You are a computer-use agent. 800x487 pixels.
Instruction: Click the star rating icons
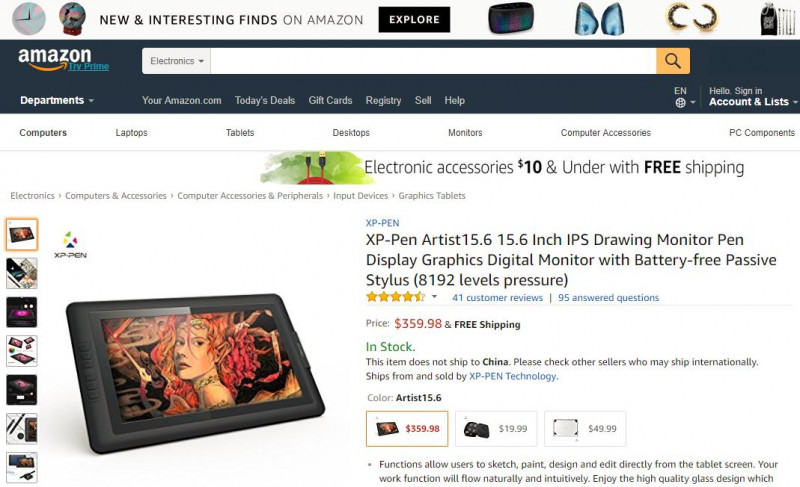[x=395, y=297]
